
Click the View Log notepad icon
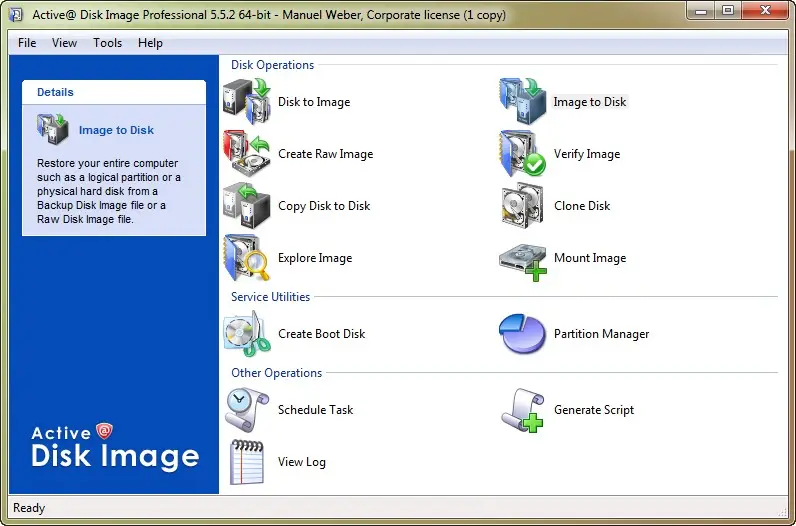247,462
